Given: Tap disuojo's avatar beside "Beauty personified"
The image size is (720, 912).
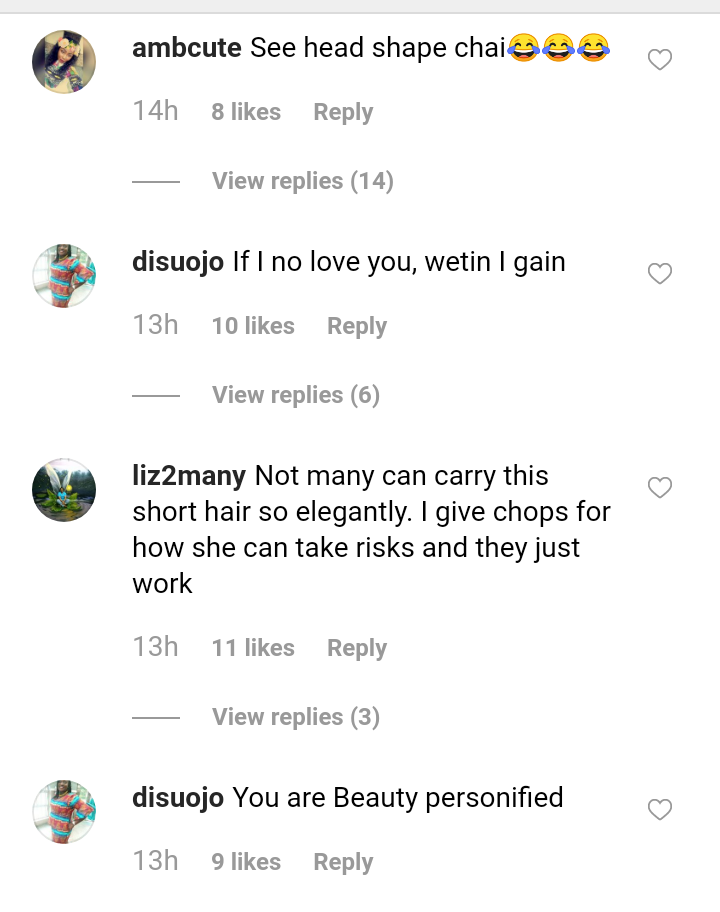Looking at the screenshot, I should pyautogui.click(x=64, y=811).
